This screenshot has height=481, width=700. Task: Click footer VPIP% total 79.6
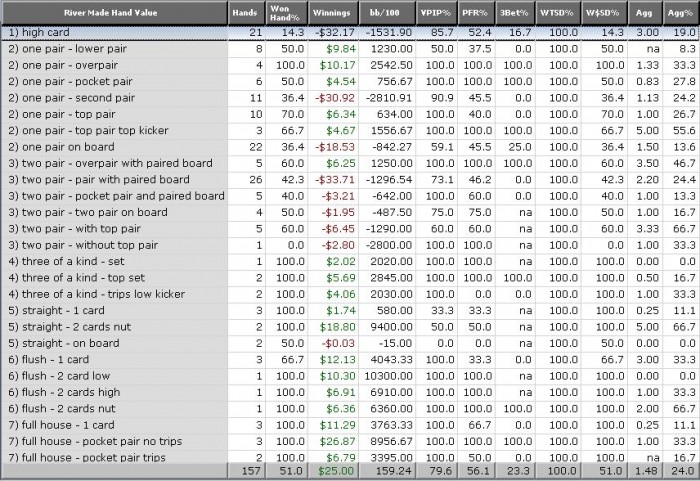[441, 471]
